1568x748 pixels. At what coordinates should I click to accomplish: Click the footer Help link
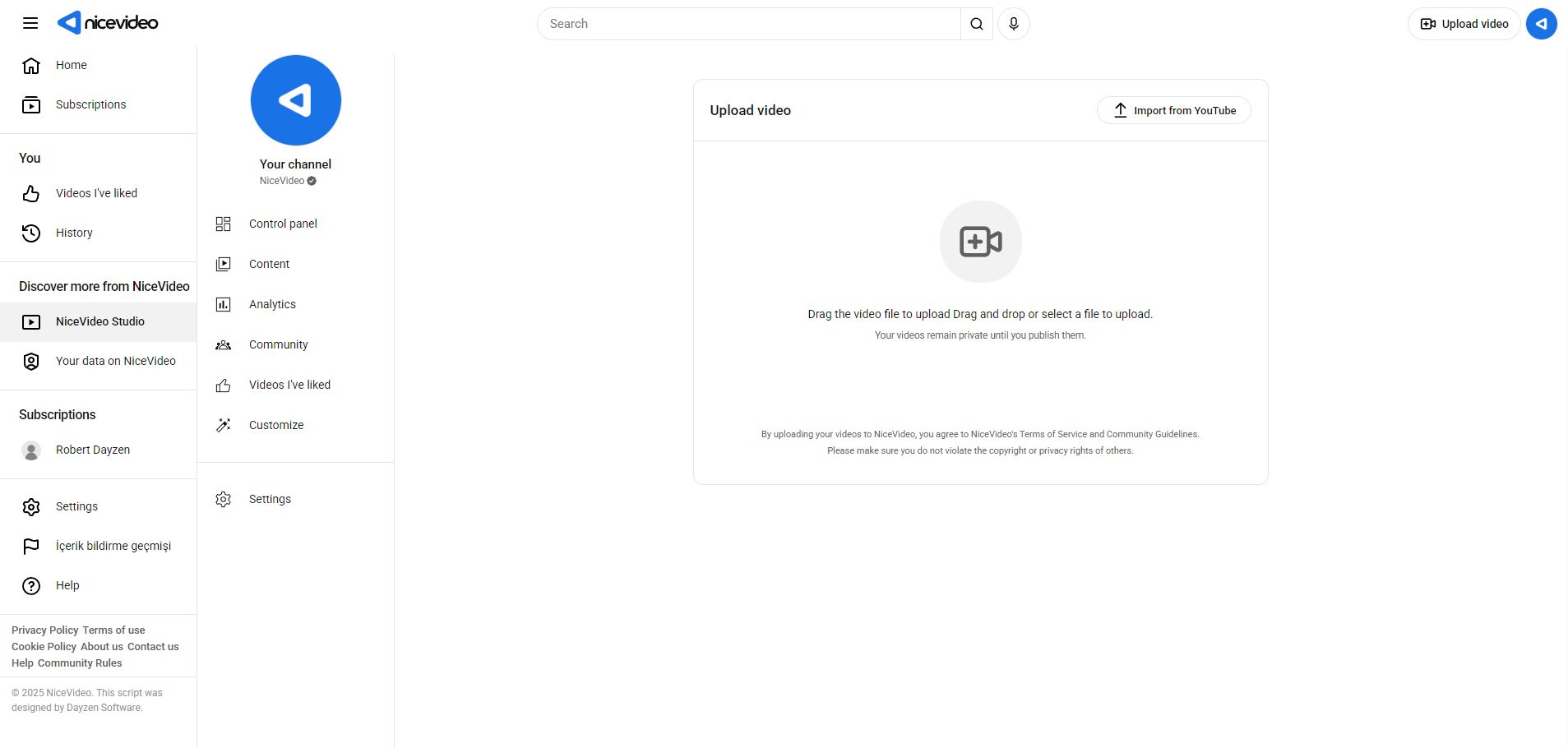click(x=22, y=663)
